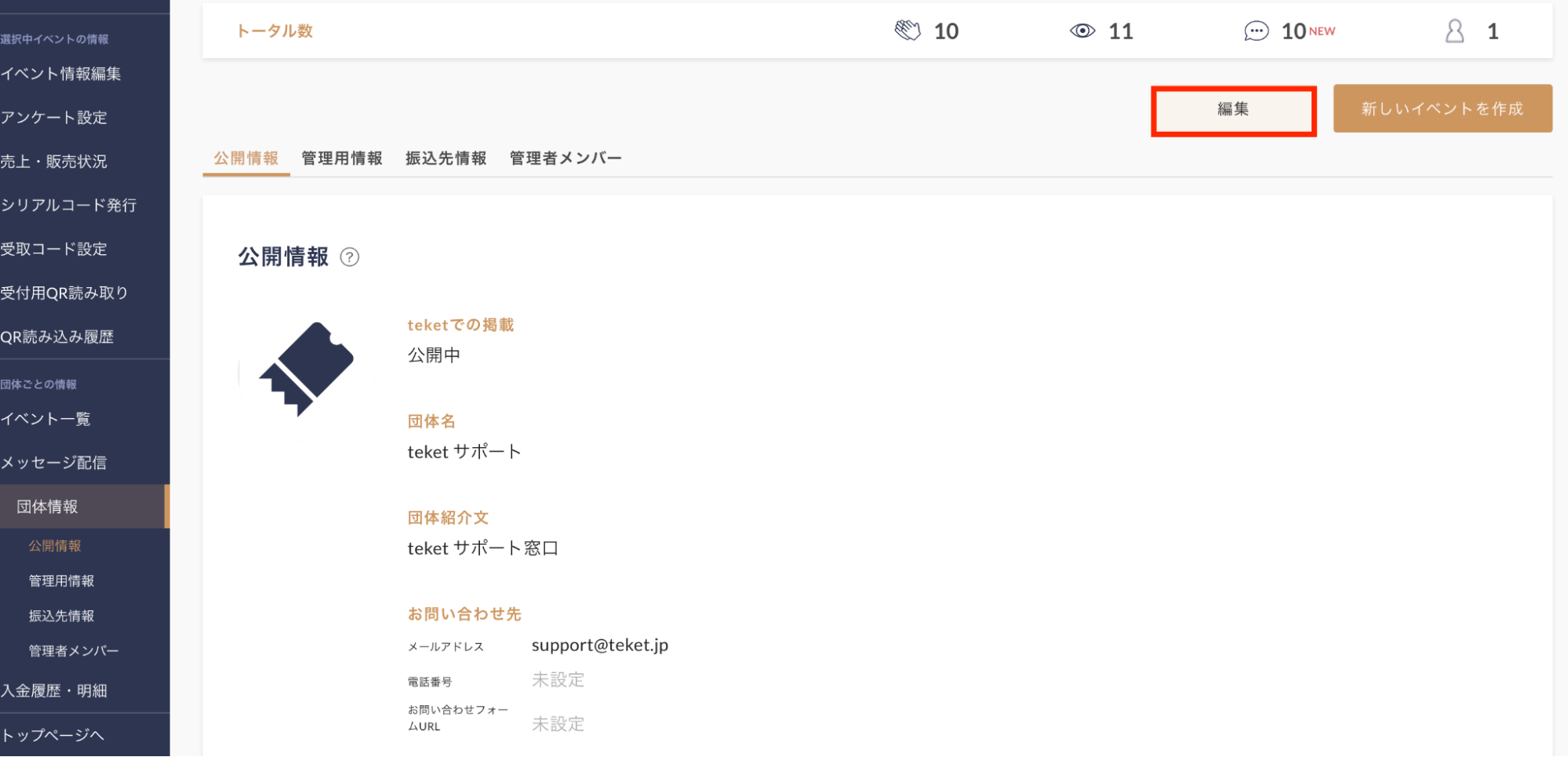This screenshot has width=1568, height=757.
Task: Open 入金履歴・明細 in the sidebar
Action: pyautogui.click(x=53, y=691)
